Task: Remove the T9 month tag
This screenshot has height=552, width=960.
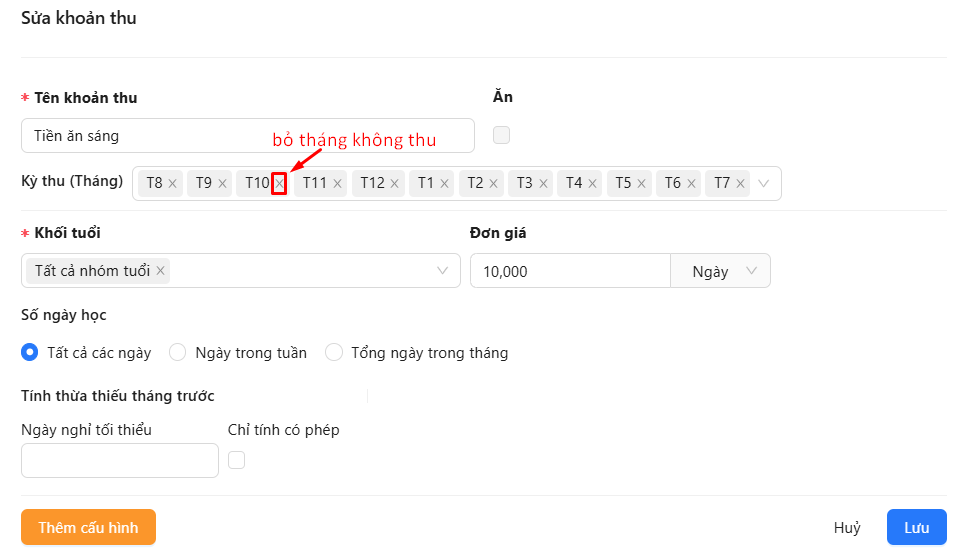Action: [x=222, y=184]
